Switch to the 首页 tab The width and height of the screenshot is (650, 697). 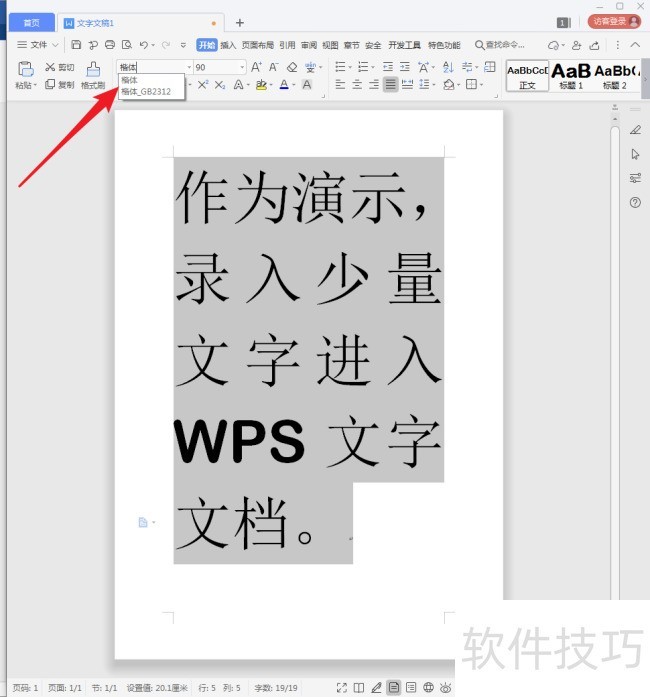coord(32,23)
